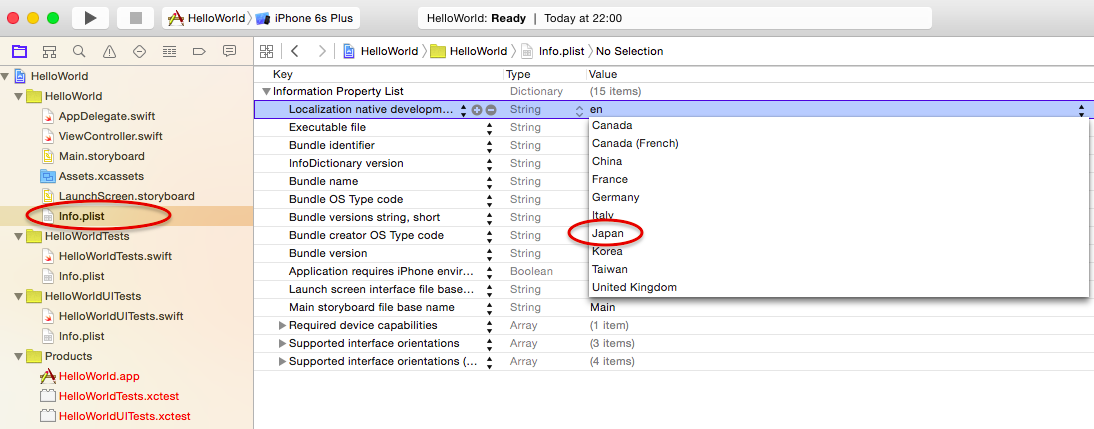This screenshot has height=429, width=1094.
Task: Open value dropdown arrows for en field
Action: 1081,110
